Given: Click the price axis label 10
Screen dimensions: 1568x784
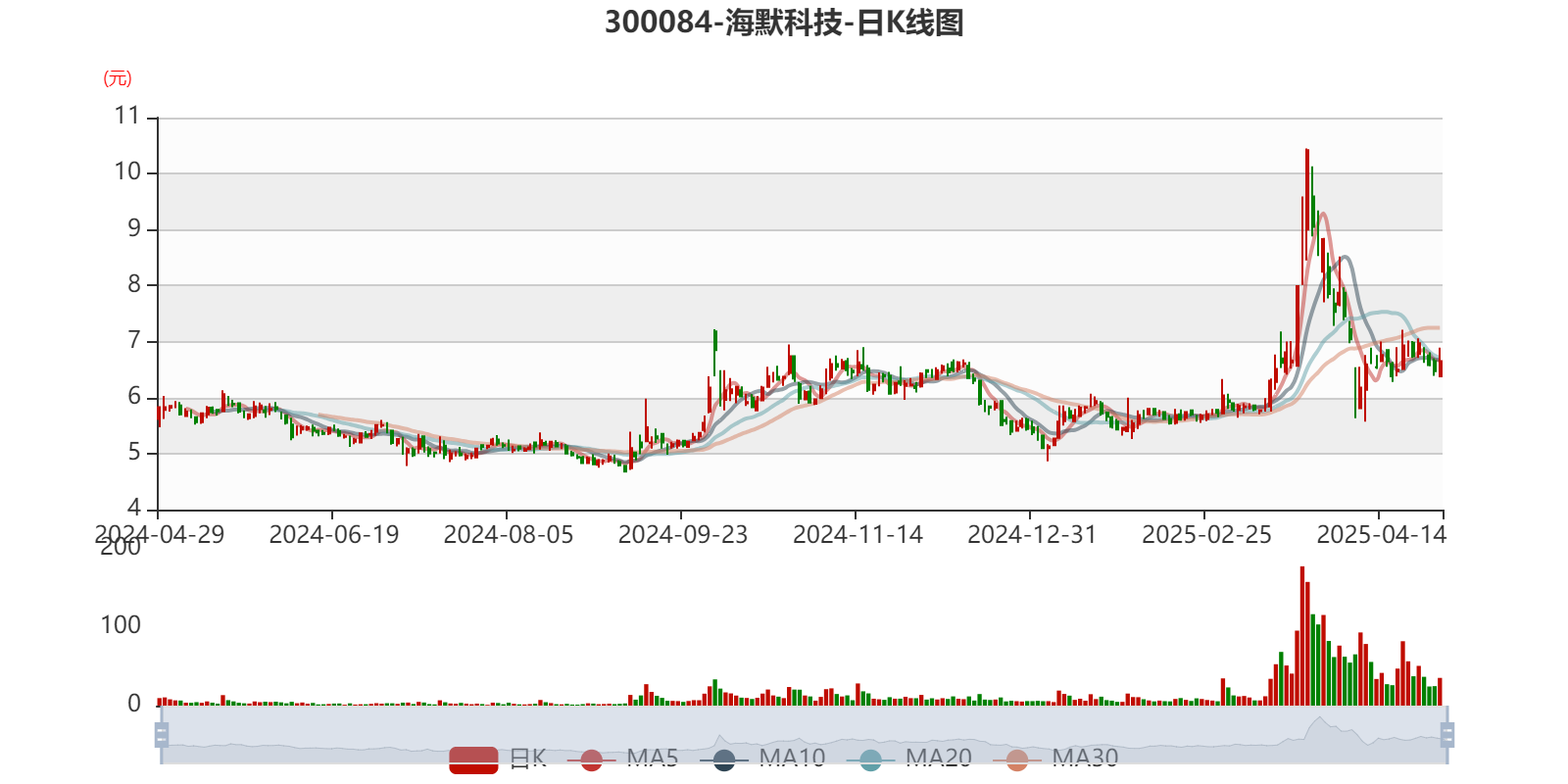Looking at the screenshot, I should [127, 171].
